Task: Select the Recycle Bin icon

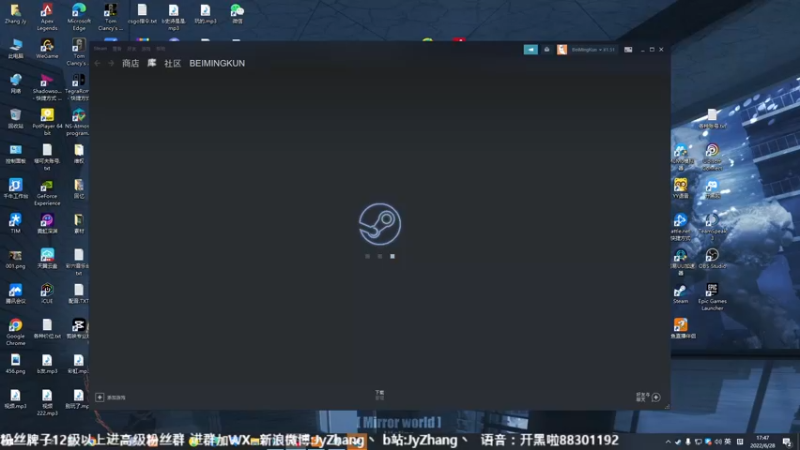Action: pyautogui.click(x=15, y=118)
